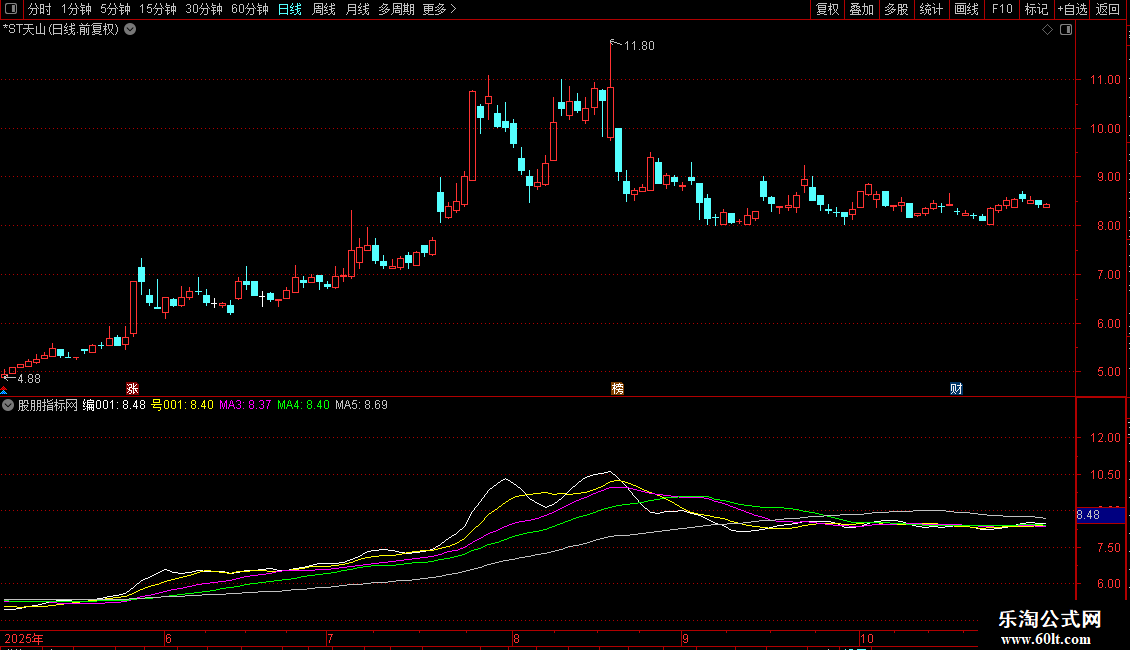Click the 11.80 high price annotation
The height and width of the screenshot is (650, 1130).
point(638,46)
